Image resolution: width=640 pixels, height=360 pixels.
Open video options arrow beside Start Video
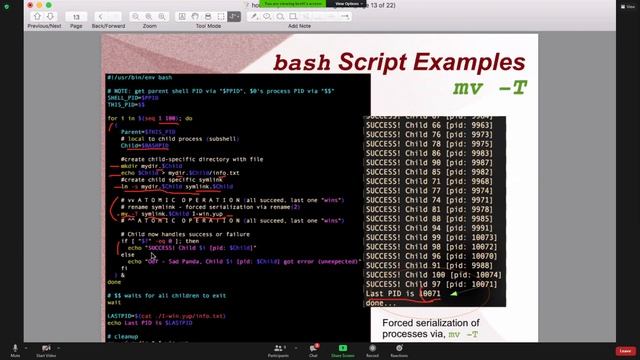58,348
